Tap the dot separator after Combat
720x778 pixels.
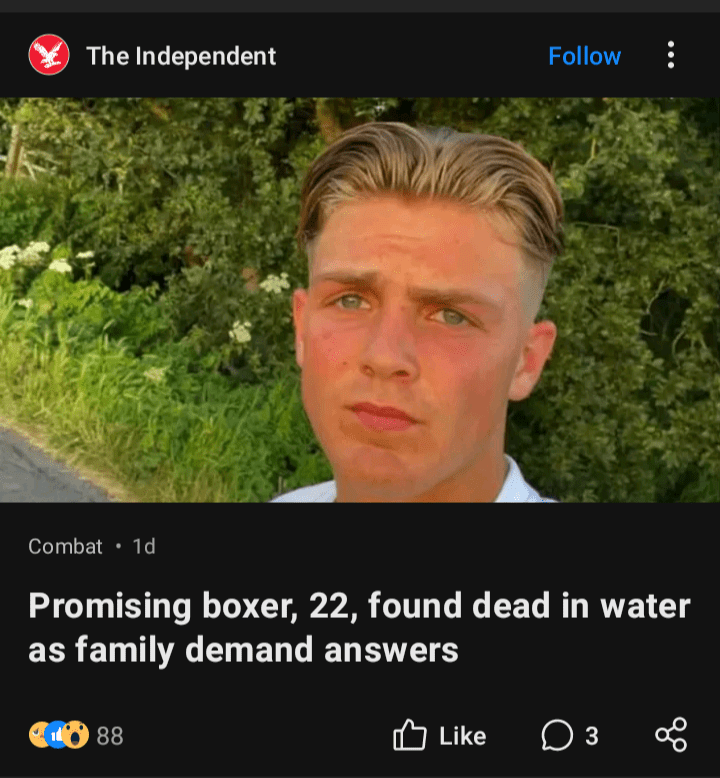[118, 546]
